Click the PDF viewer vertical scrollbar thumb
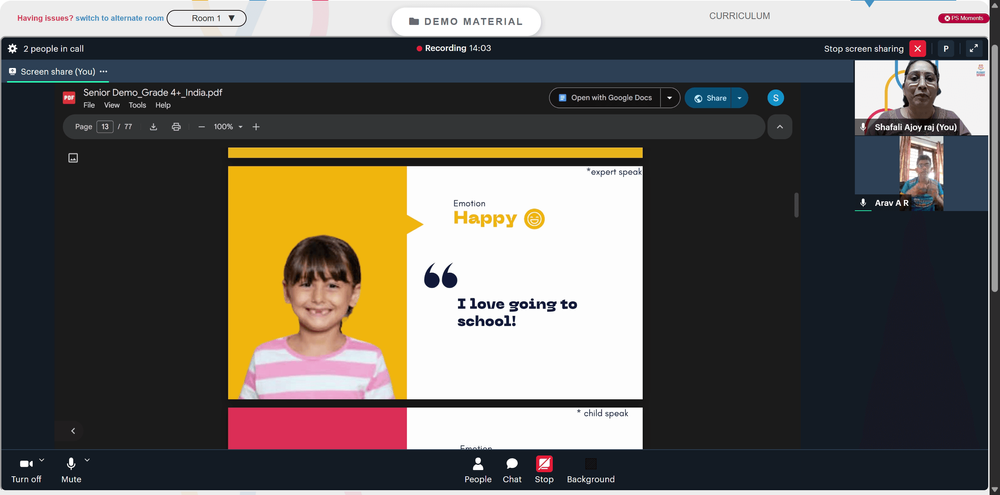The width and height of the screenshot is (1000, 495). pyautogui.click(x=796, y=205)
